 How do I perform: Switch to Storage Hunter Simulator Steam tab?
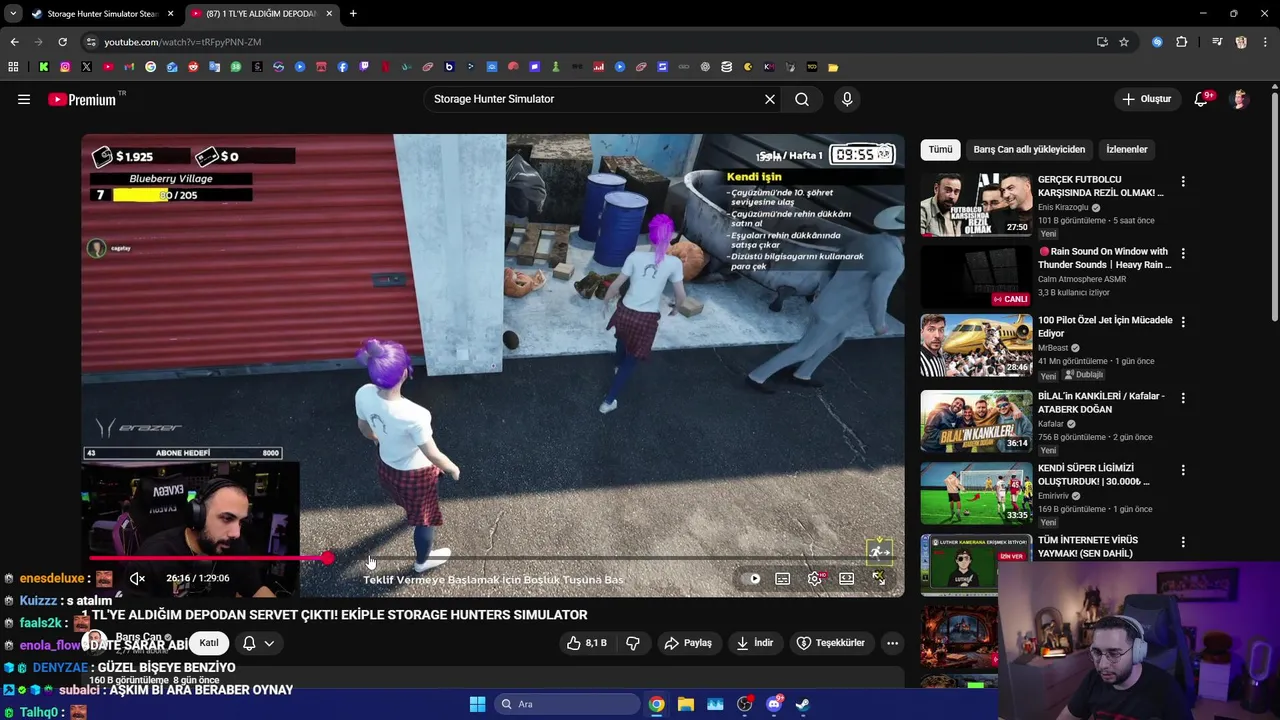pyautogui.click(x=101, y=14)
